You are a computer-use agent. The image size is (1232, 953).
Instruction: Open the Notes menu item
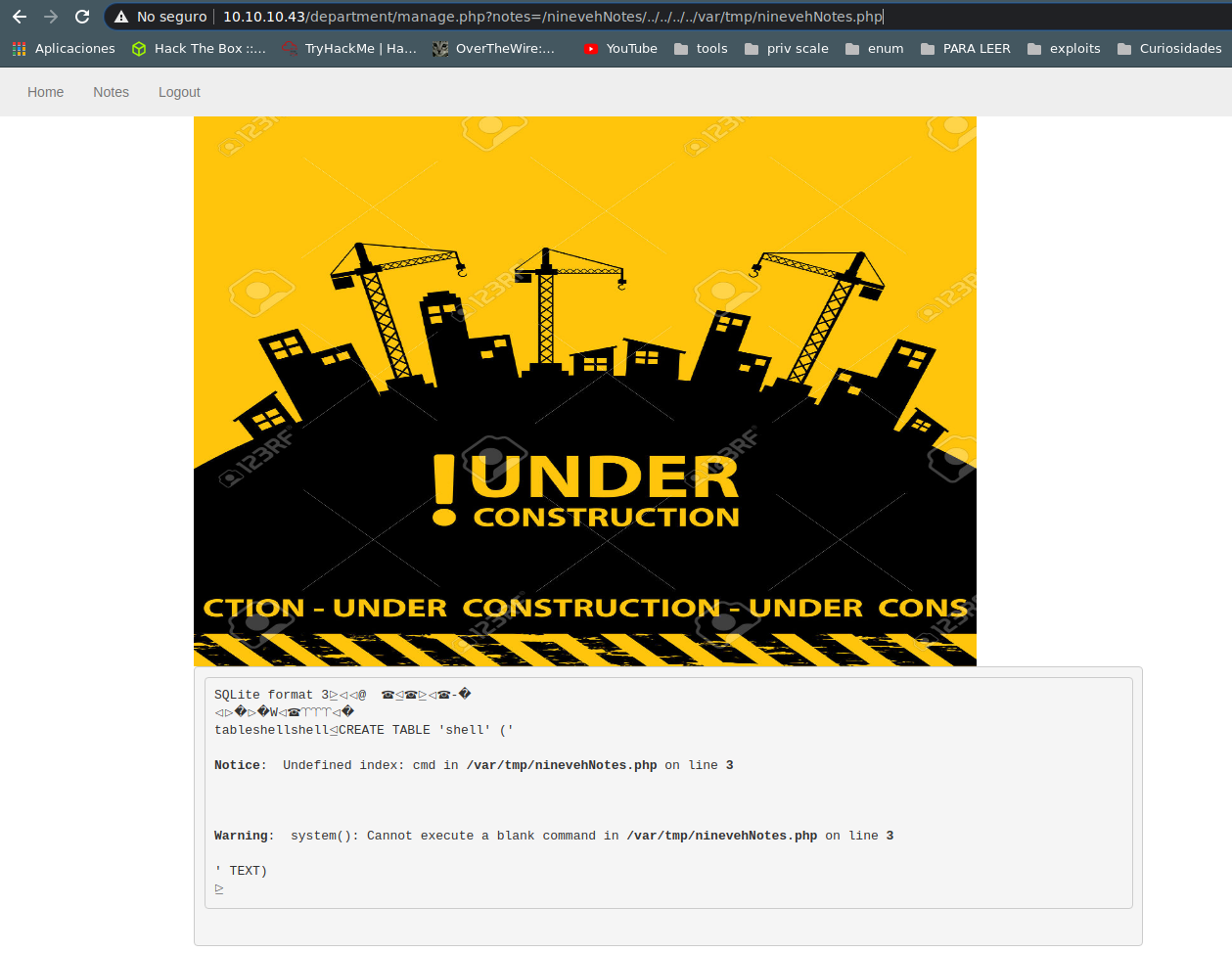point(111,92)
